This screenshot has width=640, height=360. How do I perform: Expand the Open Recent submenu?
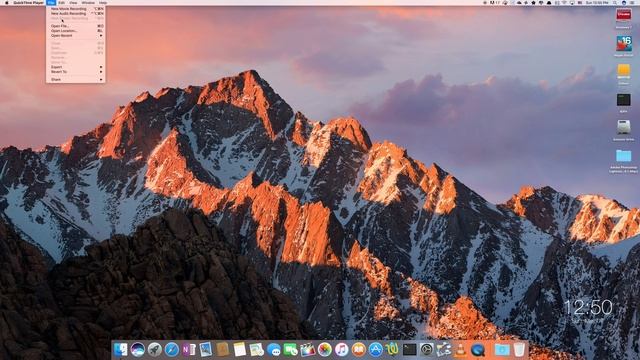76,36
